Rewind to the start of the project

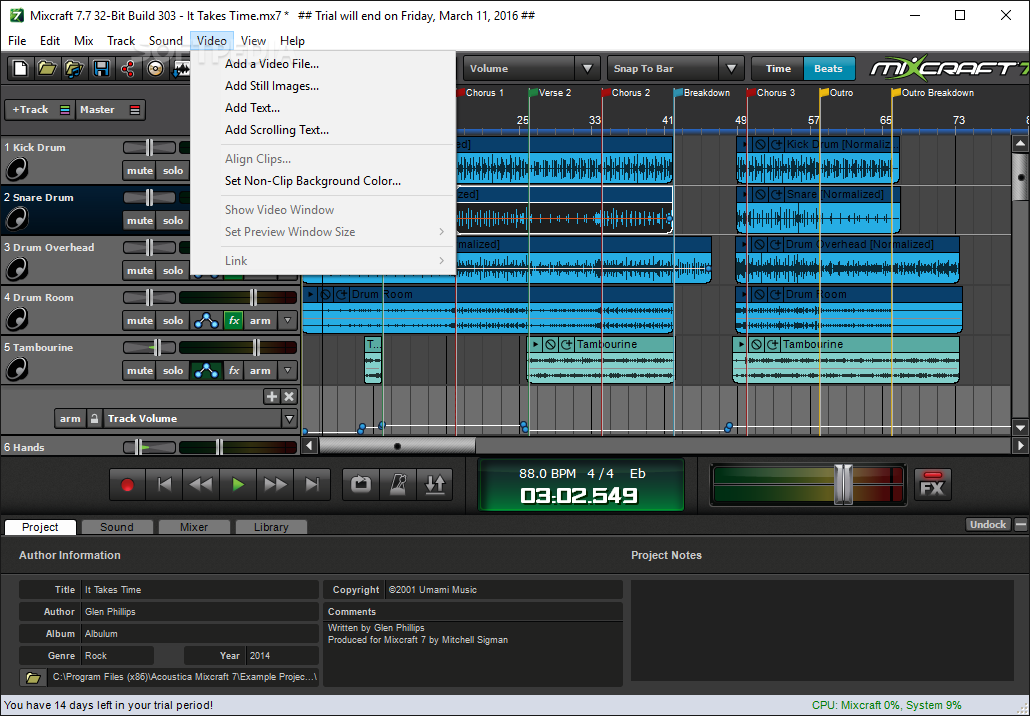tap(165, 485)
